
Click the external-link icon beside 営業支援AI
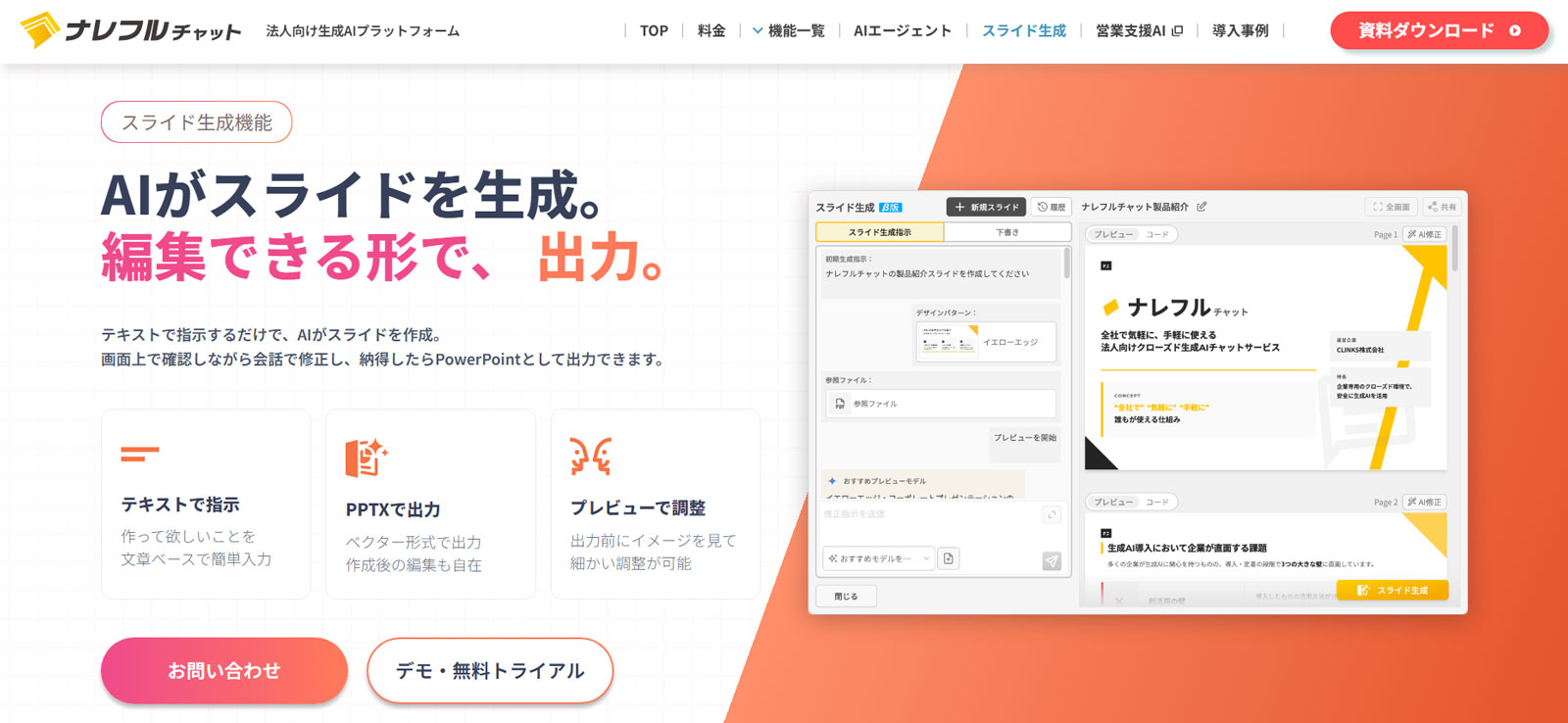[1177, 30]
